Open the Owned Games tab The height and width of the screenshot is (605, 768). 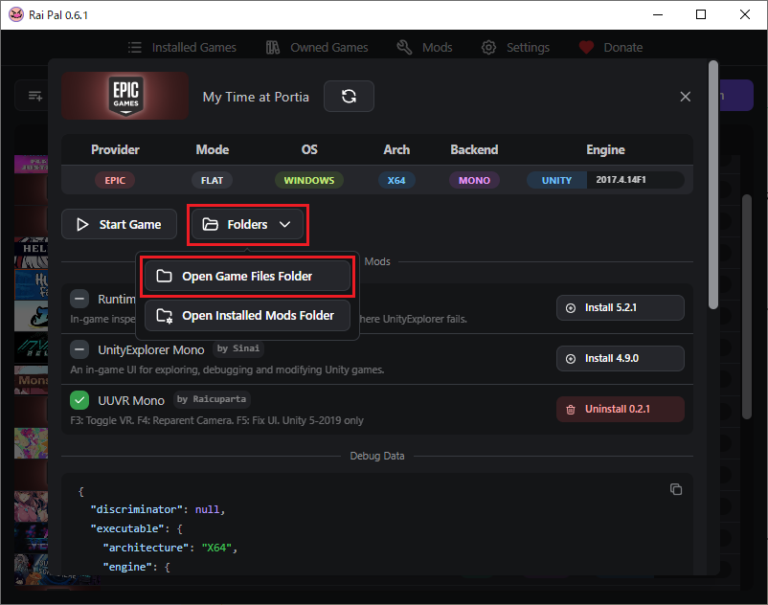(317, 47)
